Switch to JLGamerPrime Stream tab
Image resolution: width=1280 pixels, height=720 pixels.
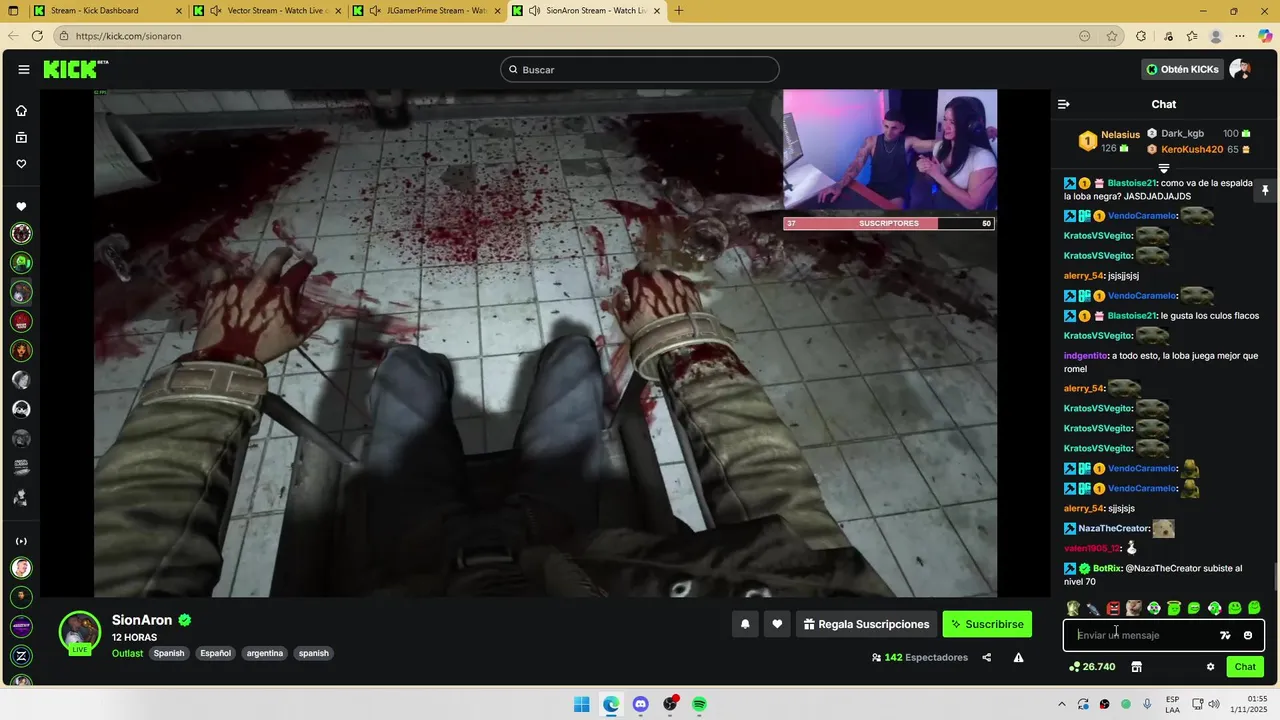pos(427,11)
